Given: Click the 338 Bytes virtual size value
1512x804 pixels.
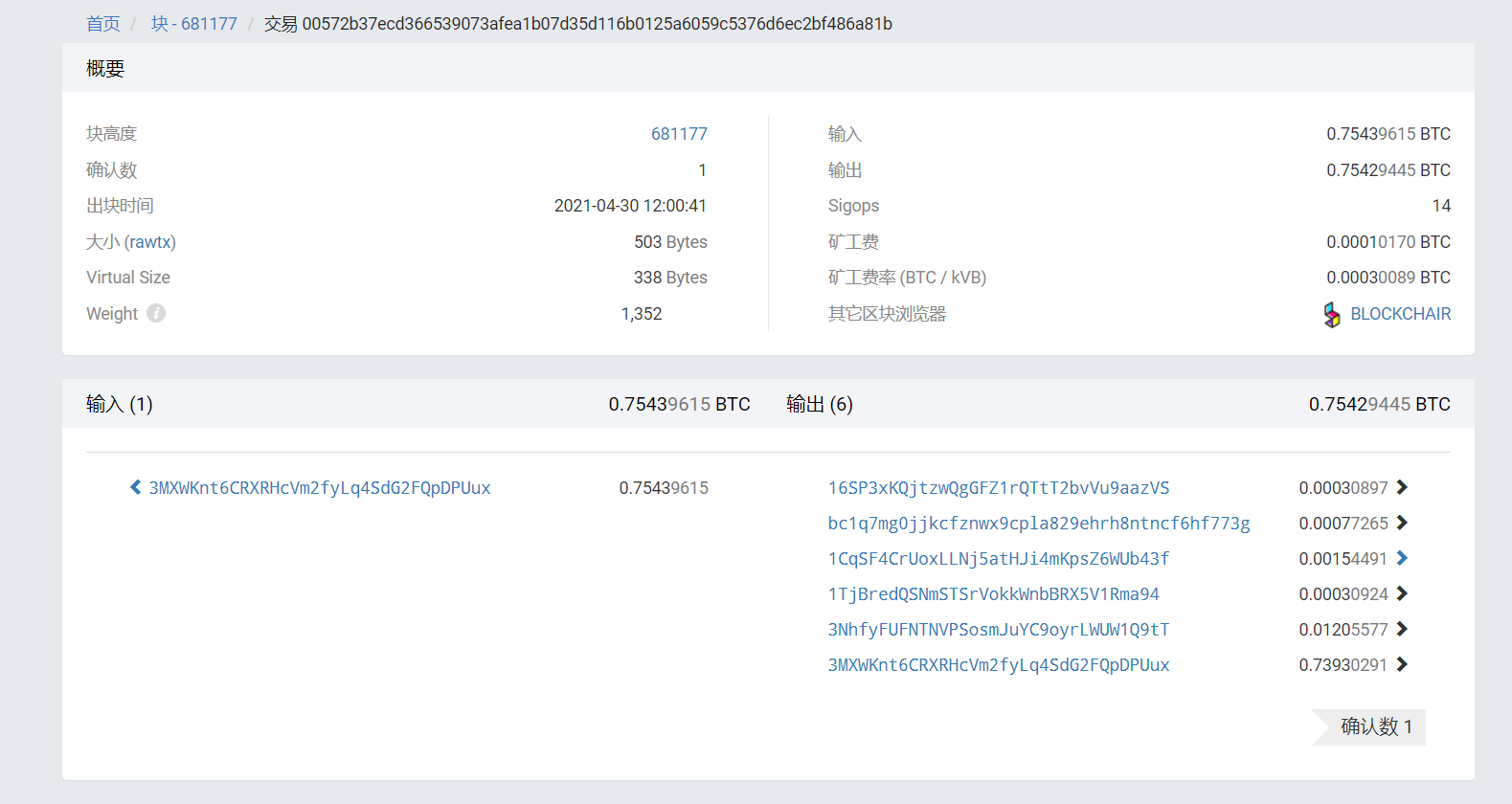Looking at the screenshot, I should tap(670, 278).
